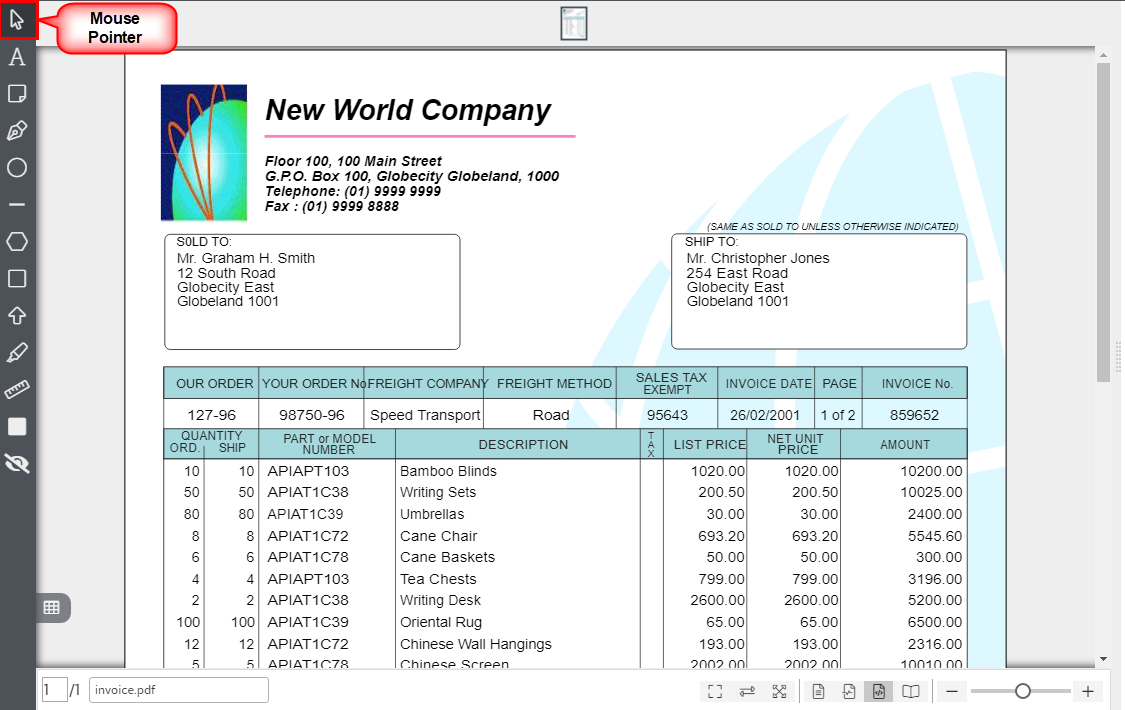
Task: Select the ruler measurement tool
Action: (17, 389)
